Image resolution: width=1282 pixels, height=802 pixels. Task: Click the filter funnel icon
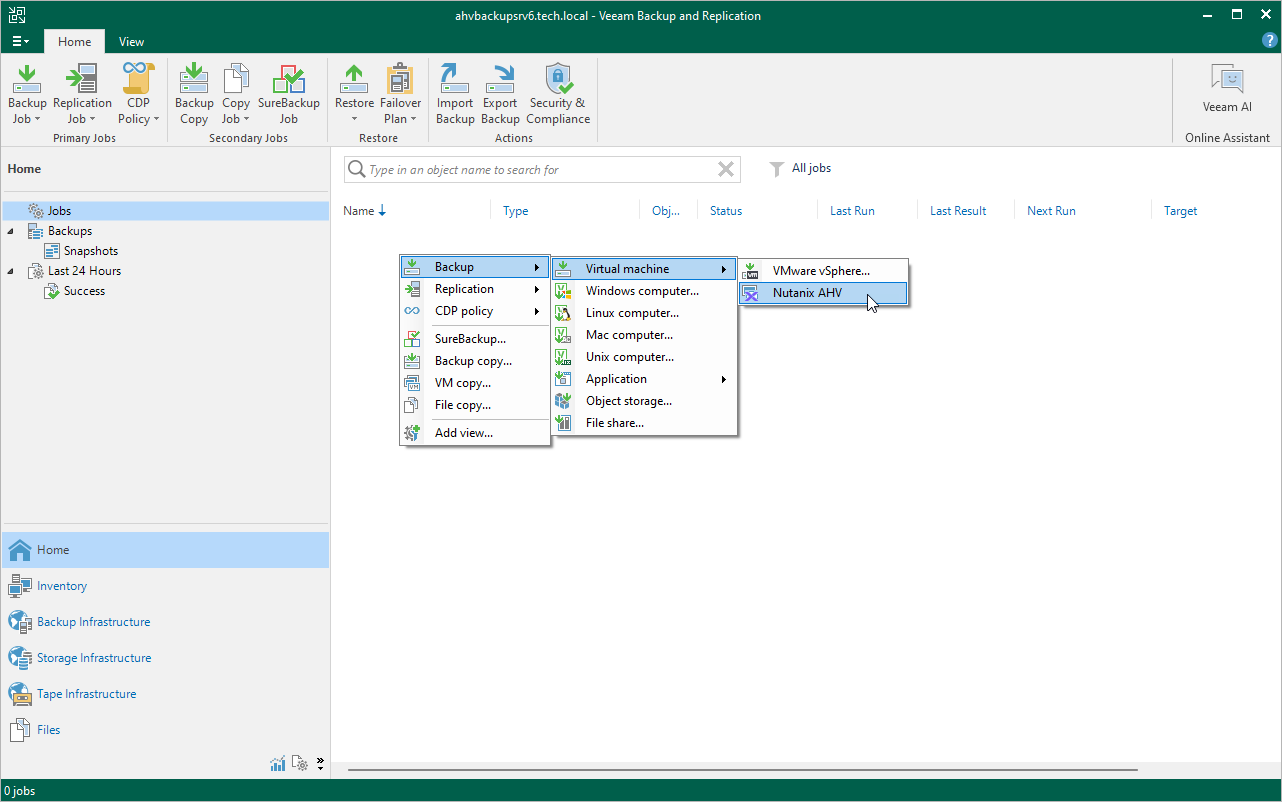pyautogui.click(x=776, y=169)
